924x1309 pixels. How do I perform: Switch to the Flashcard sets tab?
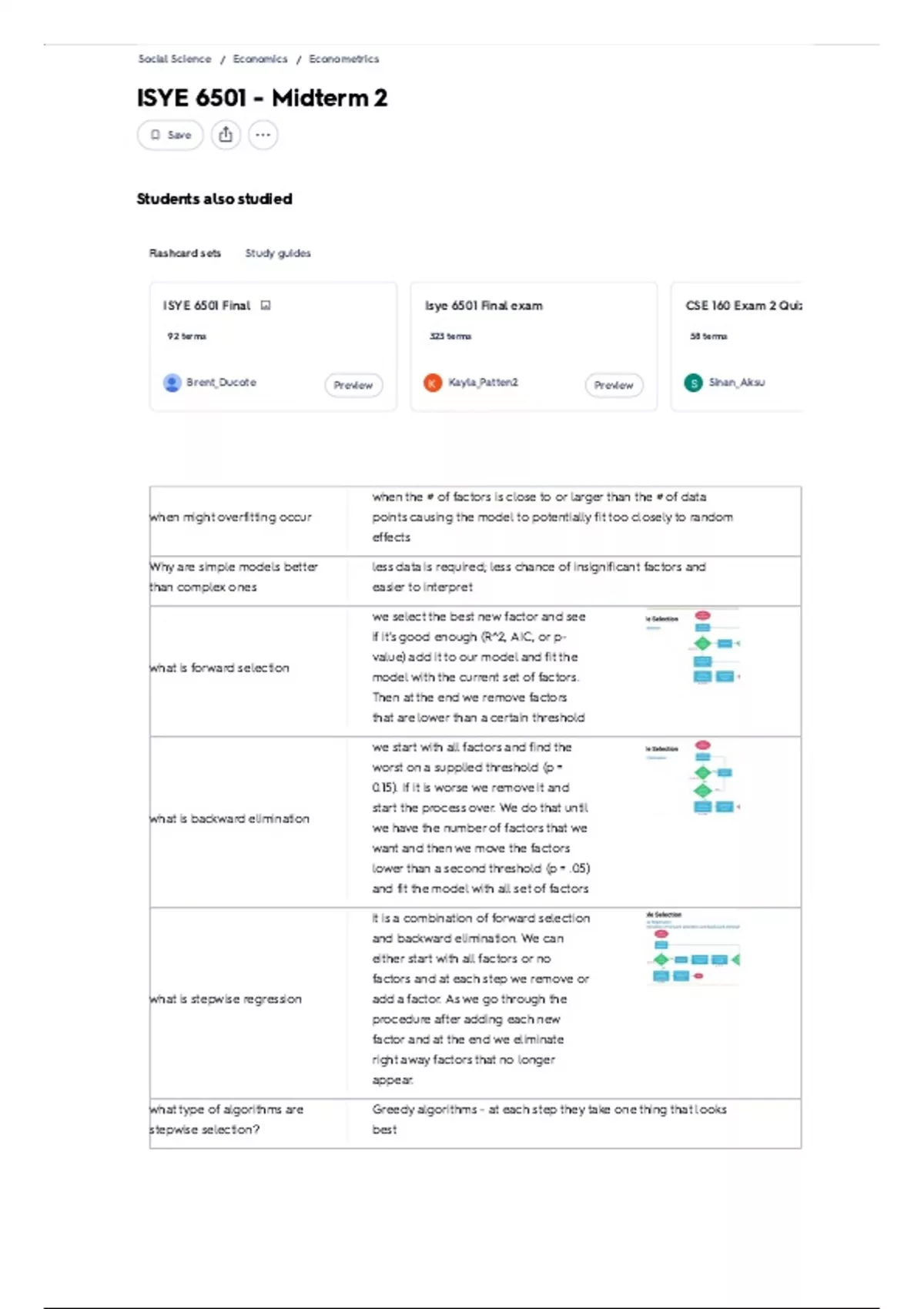point(185,253)
